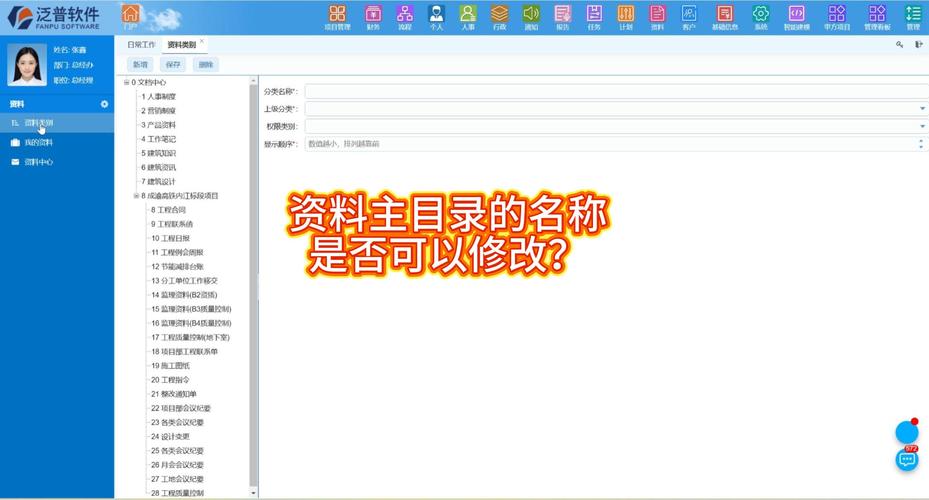Collapse the 8 成渝高铁内江标段项目 node
Viewport: 929px width, 500px height.
(136, 195)
